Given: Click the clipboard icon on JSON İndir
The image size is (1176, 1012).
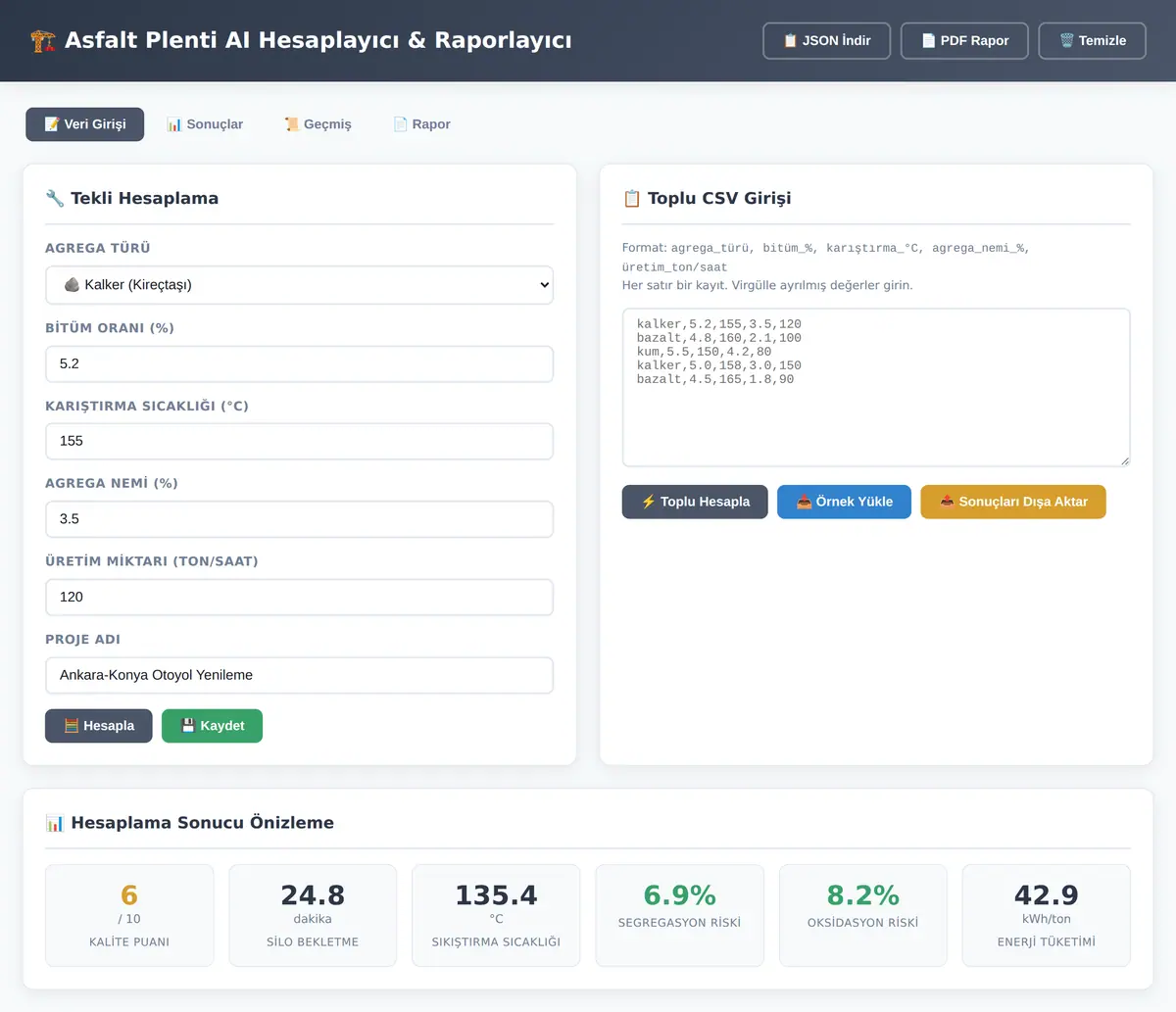Looking at the screenshot, I should pyautogui.click(x=790, y=40).
